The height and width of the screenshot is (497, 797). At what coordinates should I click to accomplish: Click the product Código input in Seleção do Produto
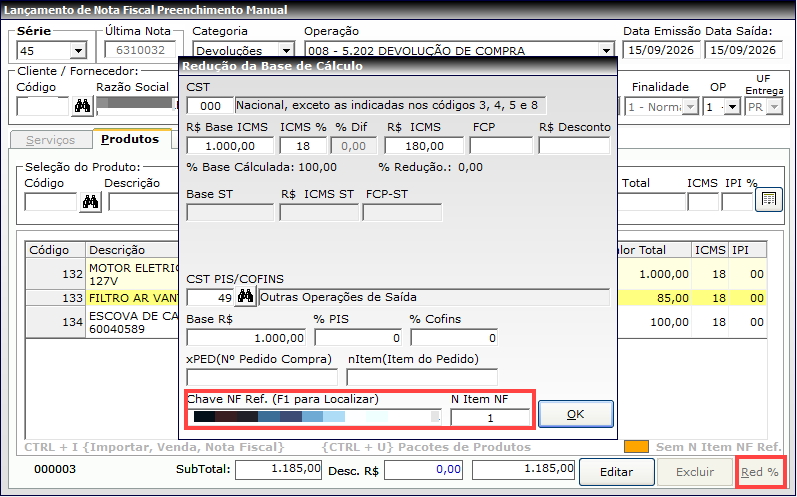click(x=51, y=202)
